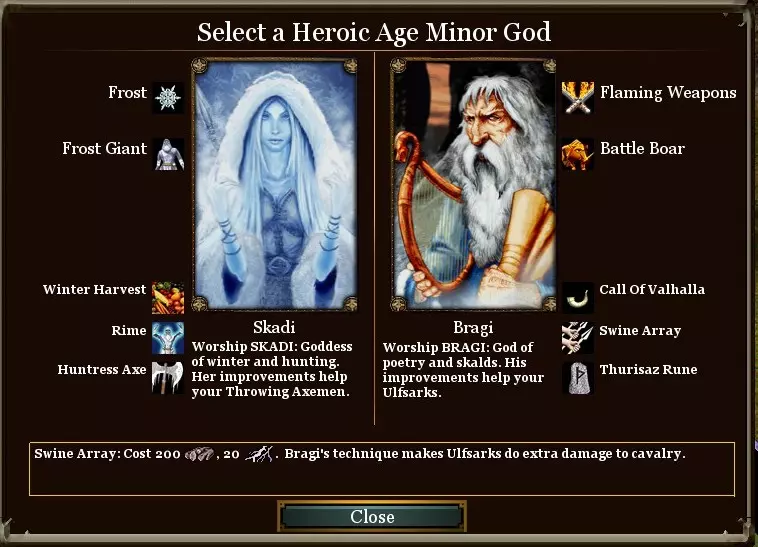Click the Swine Array text label
Image resolution: width=758 pixels, height=547 pixels.
[x=640, y=331]
